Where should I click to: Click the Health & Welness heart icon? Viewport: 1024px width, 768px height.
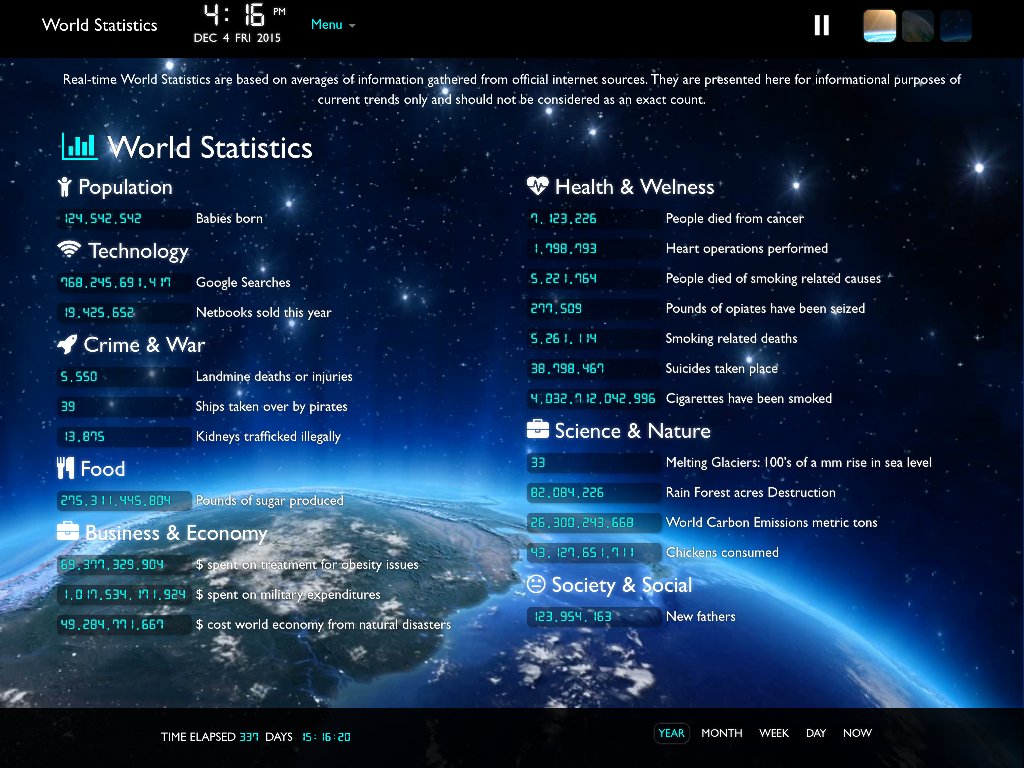[537, 186]
